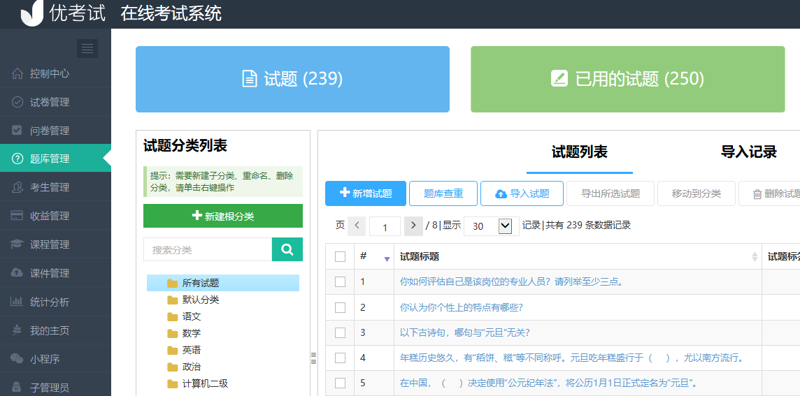Check the checkbox for question row 4
This screenshot has height=396, width=800.
coord(340,358)
